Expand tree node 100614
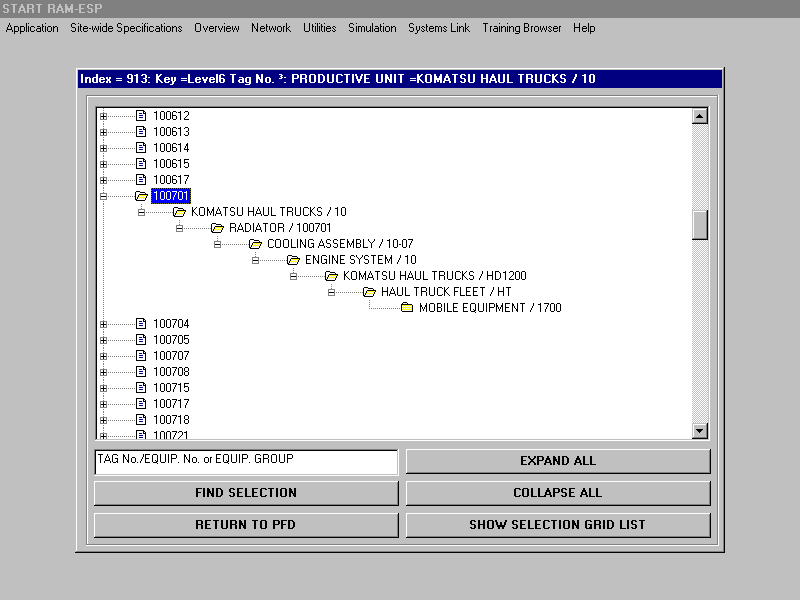 tap(104, 148)
